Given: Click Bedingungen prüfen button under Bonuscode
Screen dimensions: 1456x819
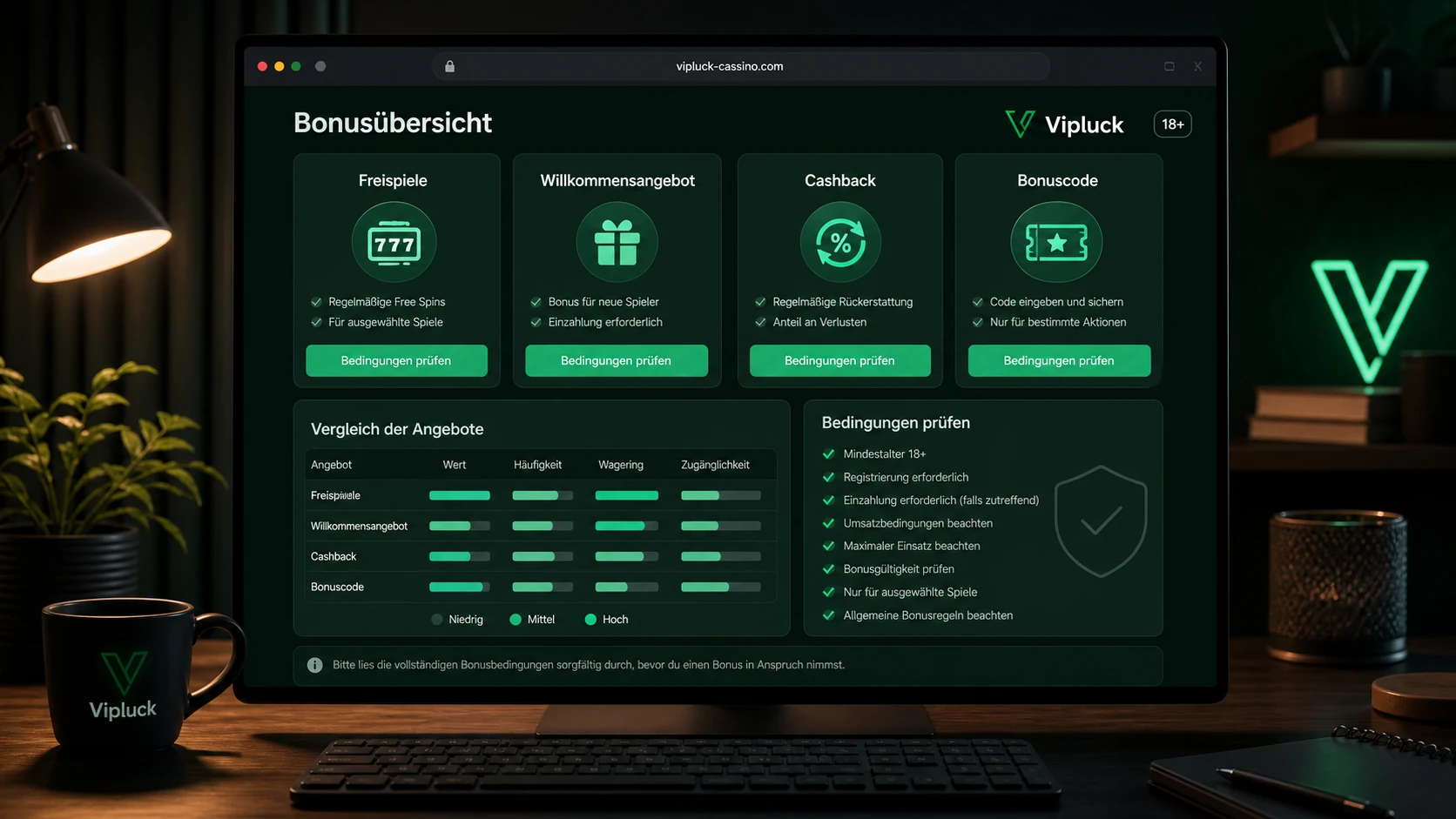Looking at the screenshot, I should click(x=1059, y=360).
